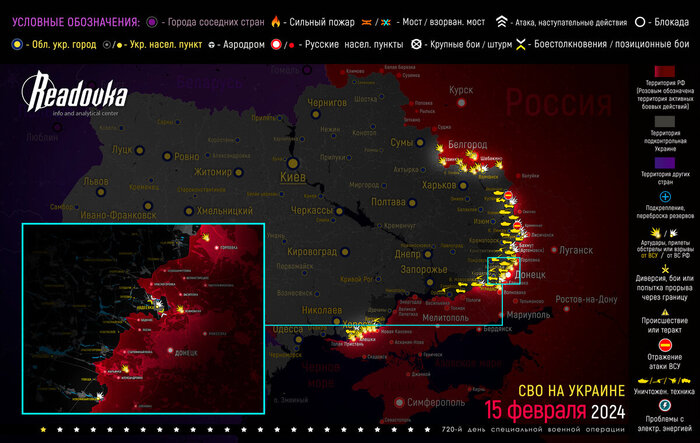Click the Readovka logo
This screenshot has height=443, width=700.
(x=75, y=93)
